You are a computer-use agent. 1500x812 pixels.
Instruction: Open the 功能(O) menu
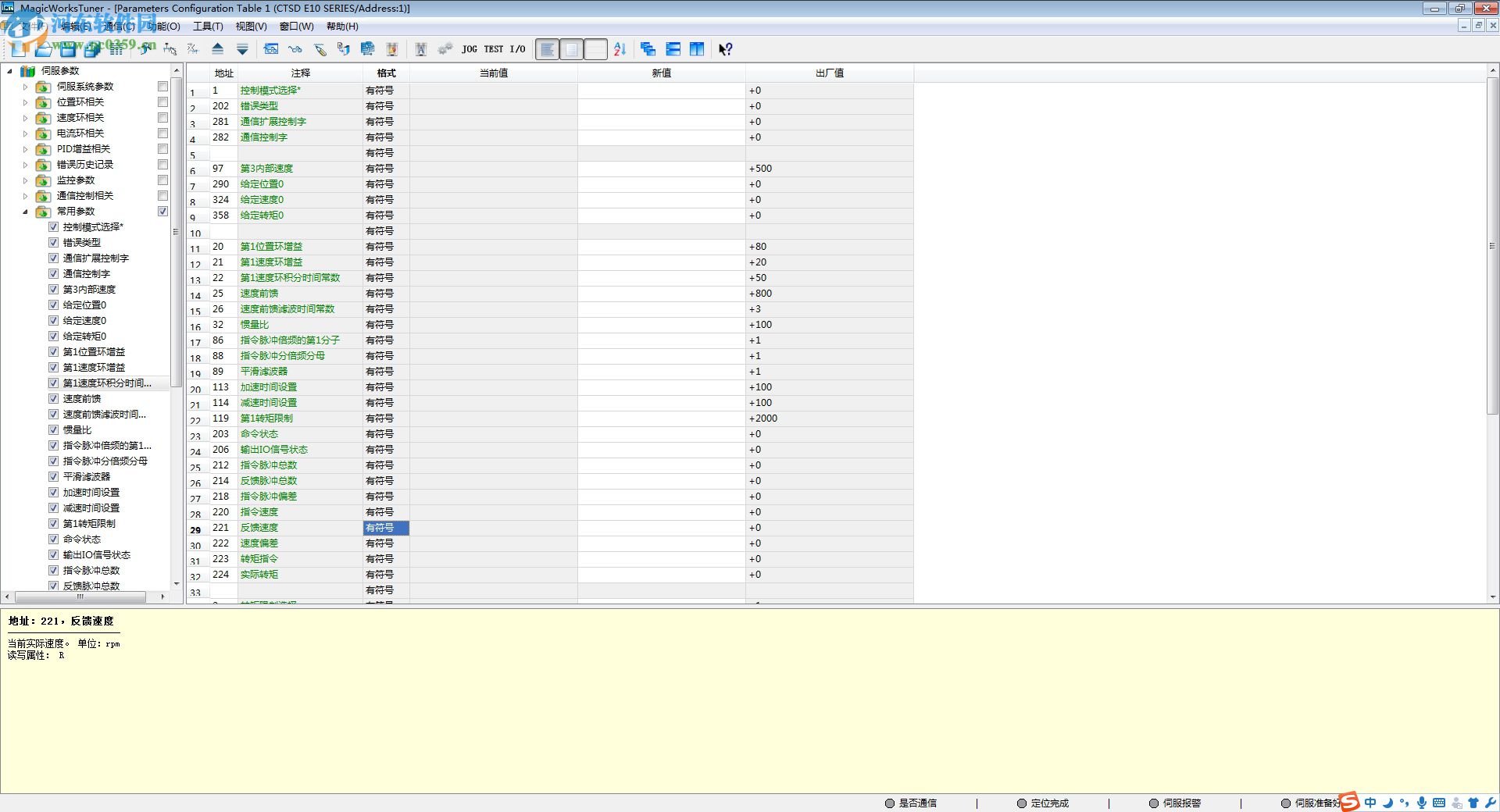(x=164, y=27)
